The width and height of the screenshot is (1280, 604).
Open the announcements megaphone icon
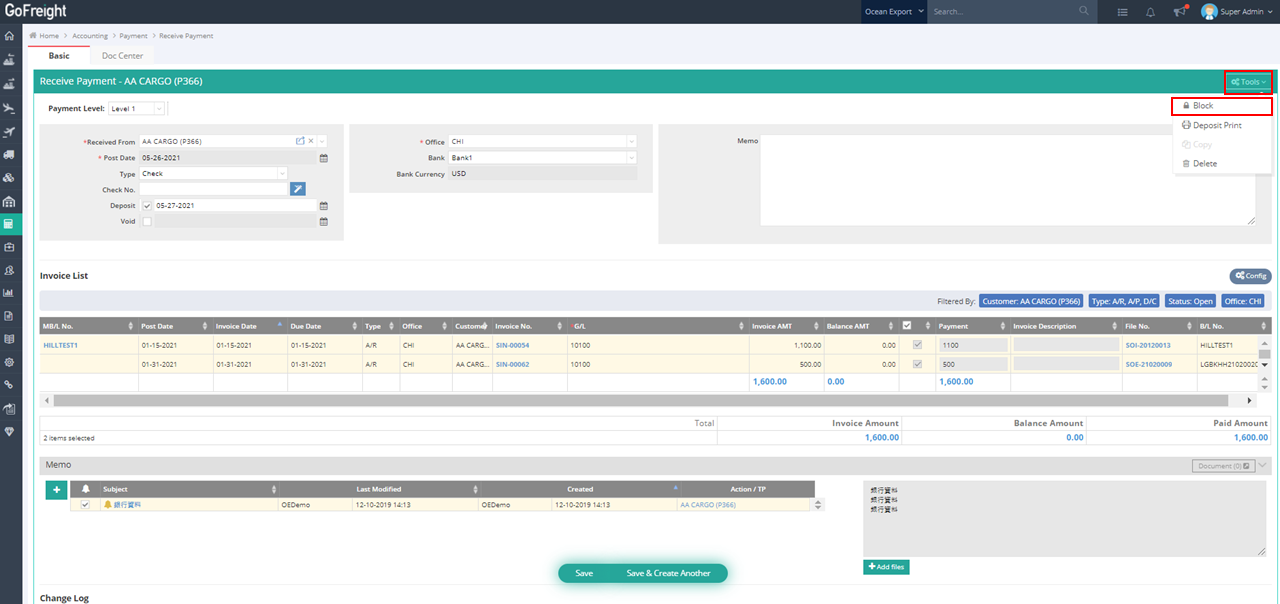pos(1179,12)
